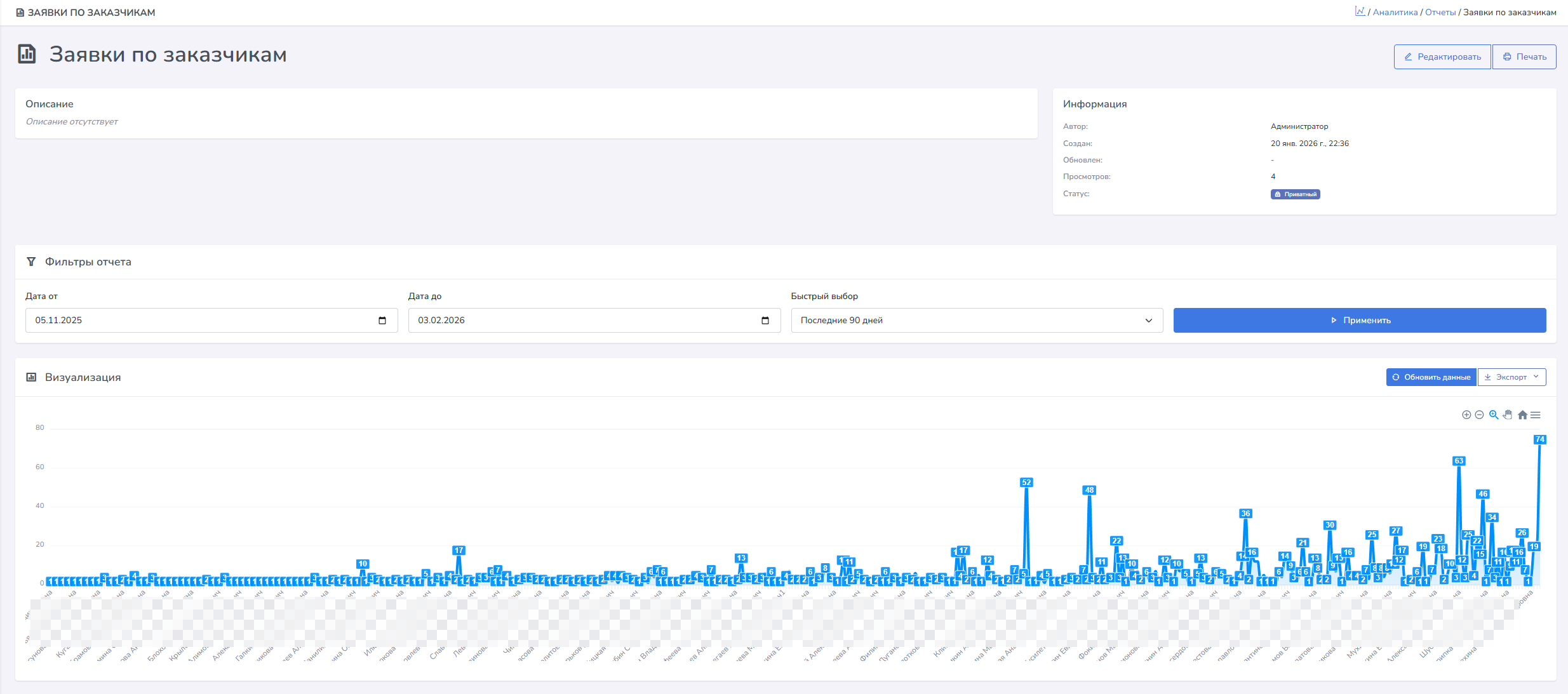
Task: Open the chart hamburger menu
Action: coord(1536,415)
